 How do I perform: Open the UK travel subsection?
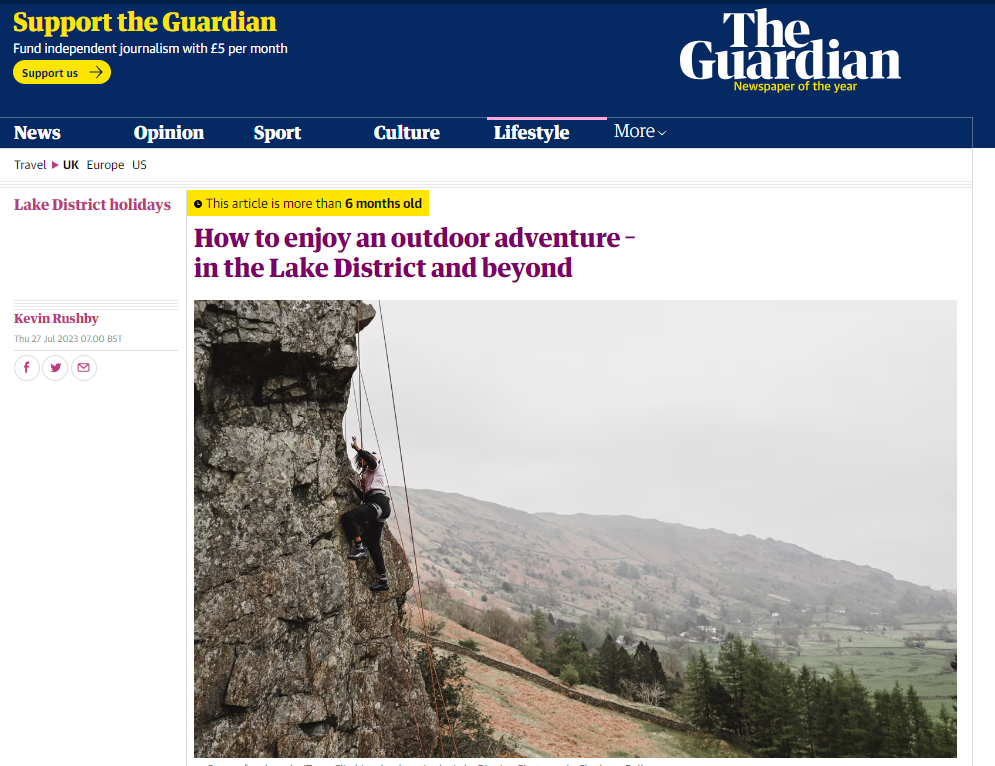pyautogui.click(x=70, y=165)
